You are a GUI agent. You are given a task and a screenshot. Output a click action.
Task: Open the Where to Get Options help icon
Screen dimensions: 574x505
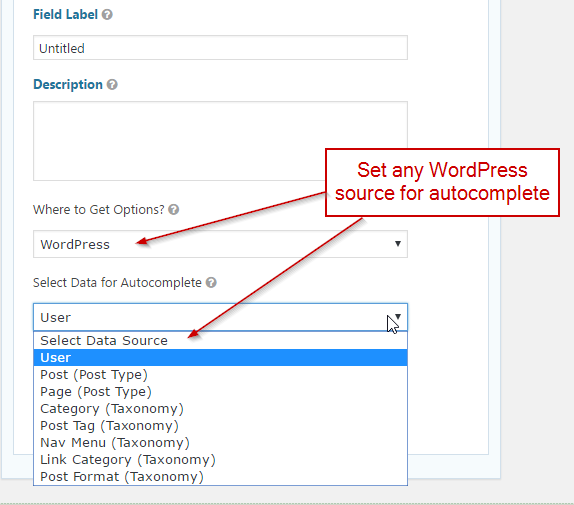pyautogui.click(x=174, y=210)
